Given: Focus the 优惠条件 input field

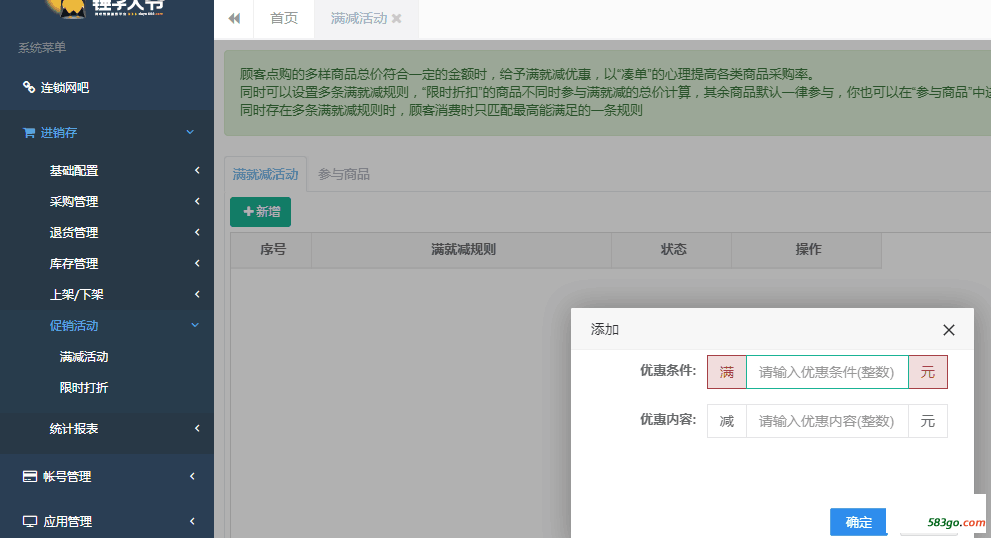Looking at the screenshot, I should (826, 372).
